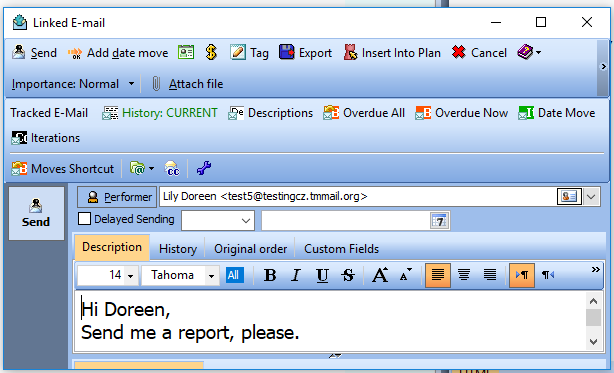Toggle center alignment
614x373 pixels.
464,275
